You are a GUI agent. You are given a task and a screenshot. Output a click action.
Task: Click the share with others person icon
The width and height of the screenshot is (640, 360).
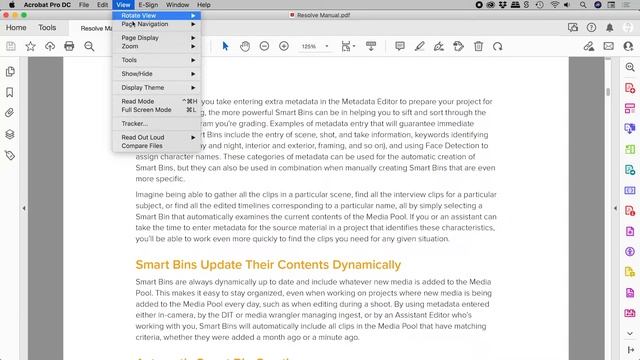point(628,46)
